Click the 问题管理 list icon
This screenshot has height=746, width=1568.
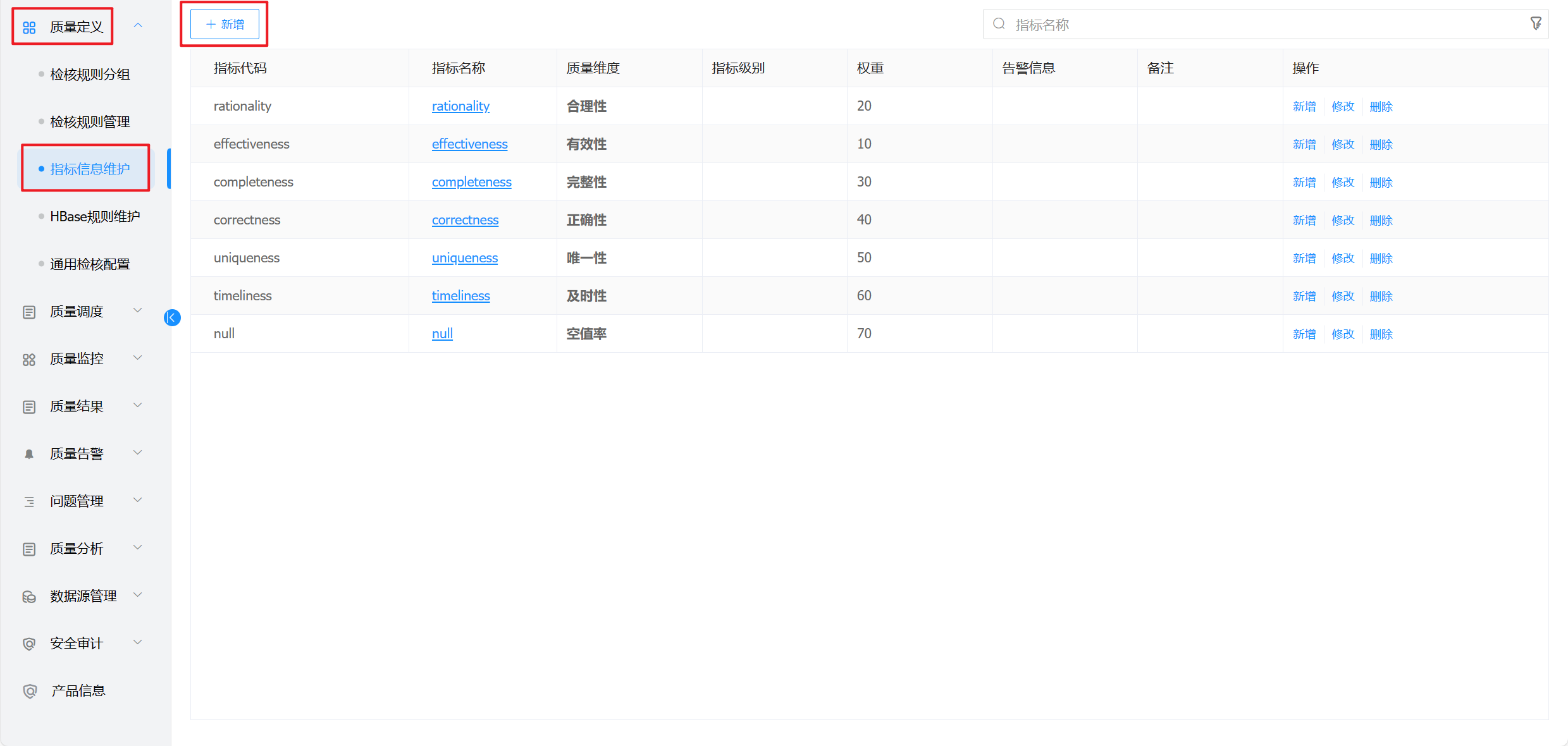pyautogui.click(x=29, y=501)
